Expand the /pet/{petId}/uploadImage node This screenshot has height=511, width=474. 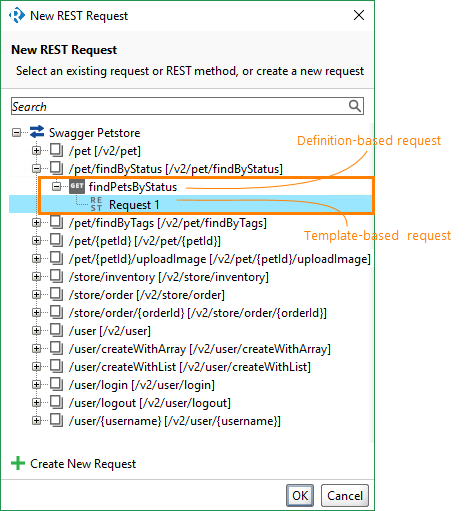click(36, 259)
